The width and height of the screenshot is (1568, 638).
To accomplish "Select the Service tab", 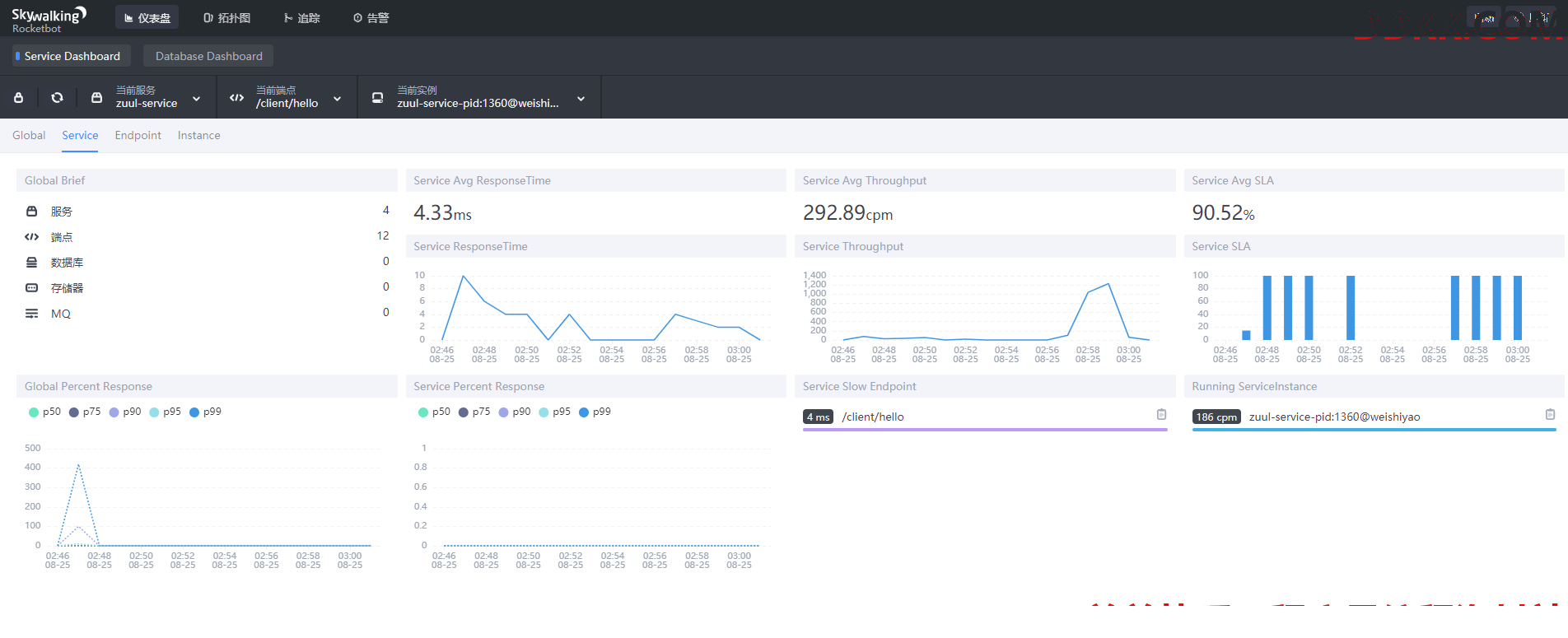I will point(80,135).
